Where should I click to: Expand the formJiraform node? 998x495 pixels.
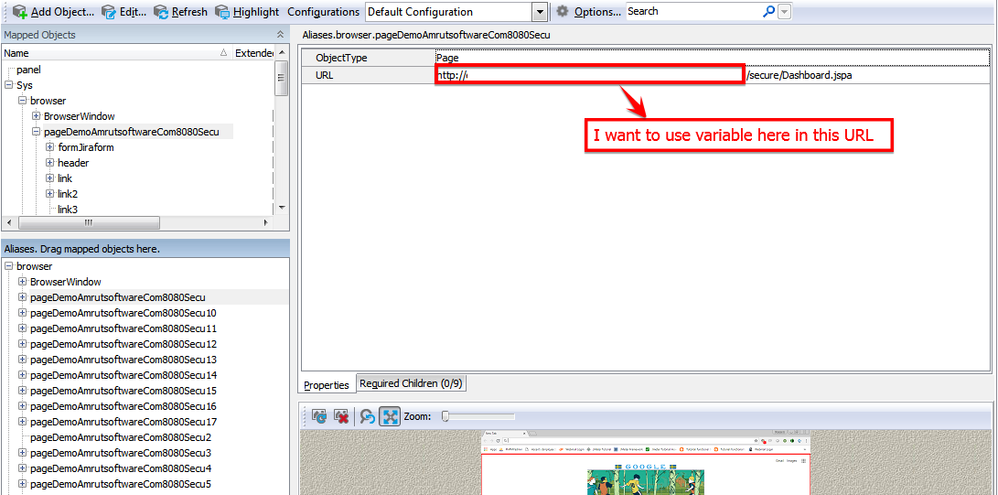pyautogui.click(x=50, y=147)
